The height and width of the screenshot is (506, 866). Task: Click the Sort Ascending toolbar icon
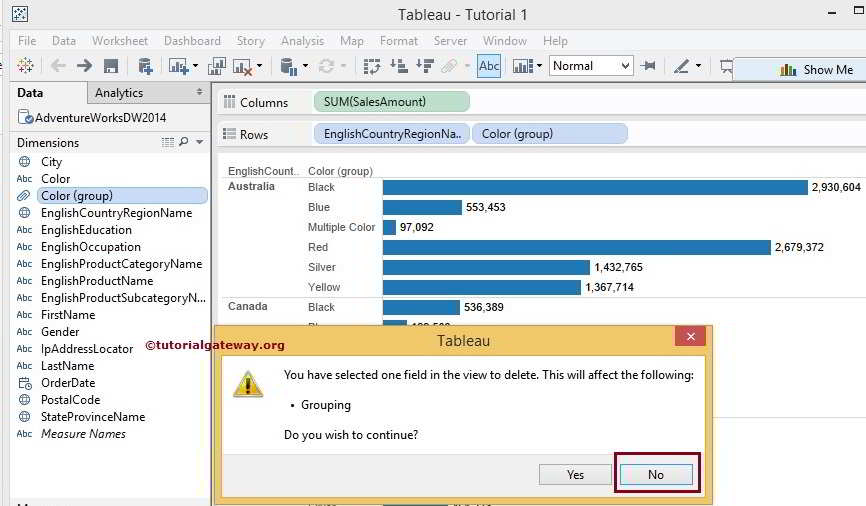[399, 66]
